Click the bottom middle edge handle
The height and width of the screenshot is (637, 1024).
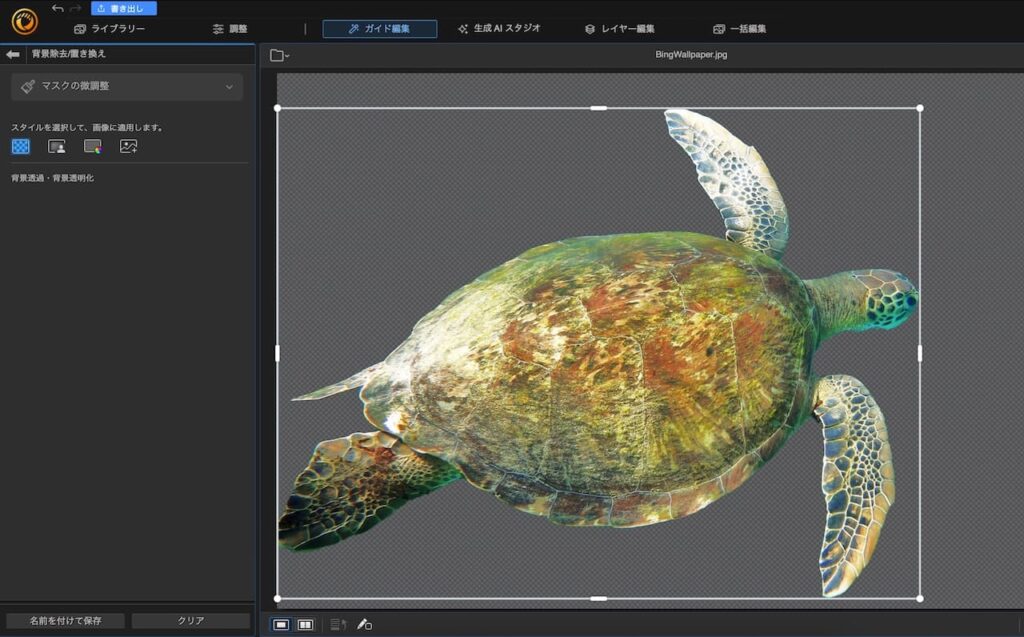[598, 598]
